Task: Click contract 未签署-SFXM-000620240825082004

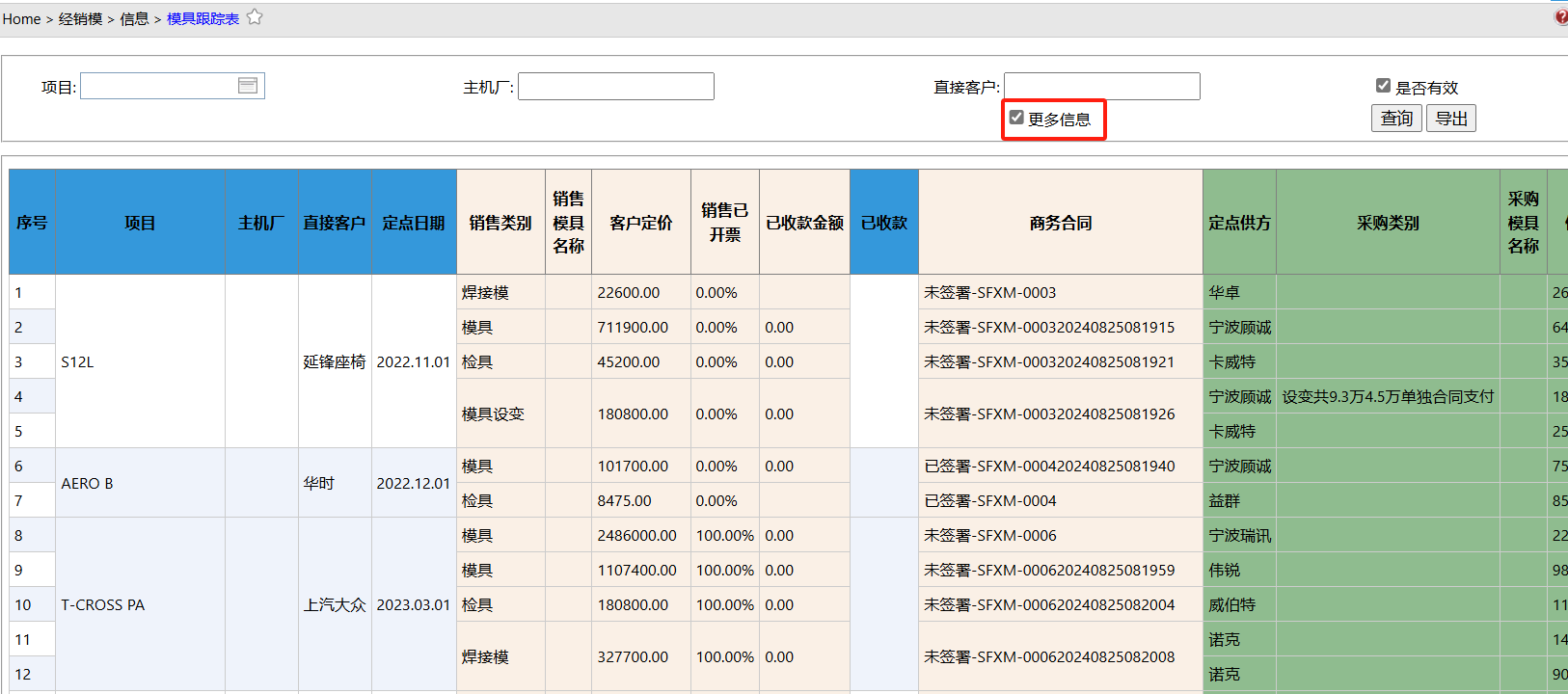Action: point(1049,604)
